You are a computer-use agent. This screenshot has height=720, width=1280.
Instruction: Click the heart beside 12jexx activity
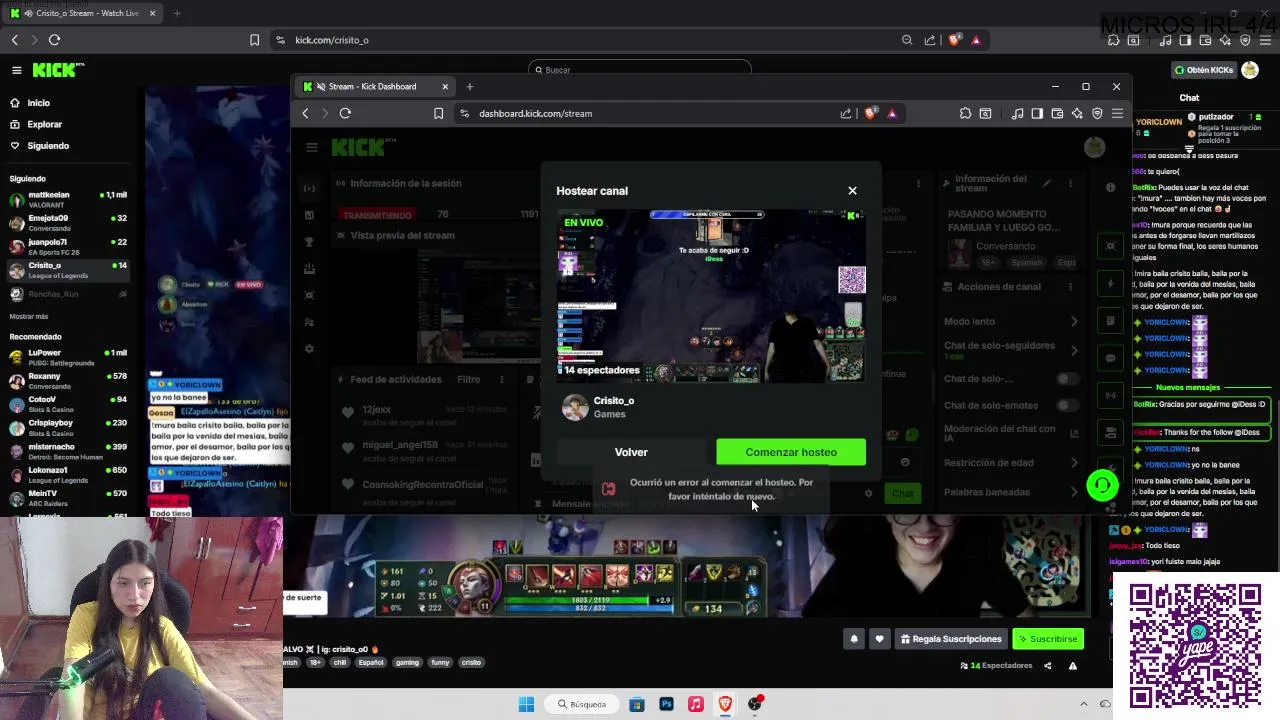(348, 412)
